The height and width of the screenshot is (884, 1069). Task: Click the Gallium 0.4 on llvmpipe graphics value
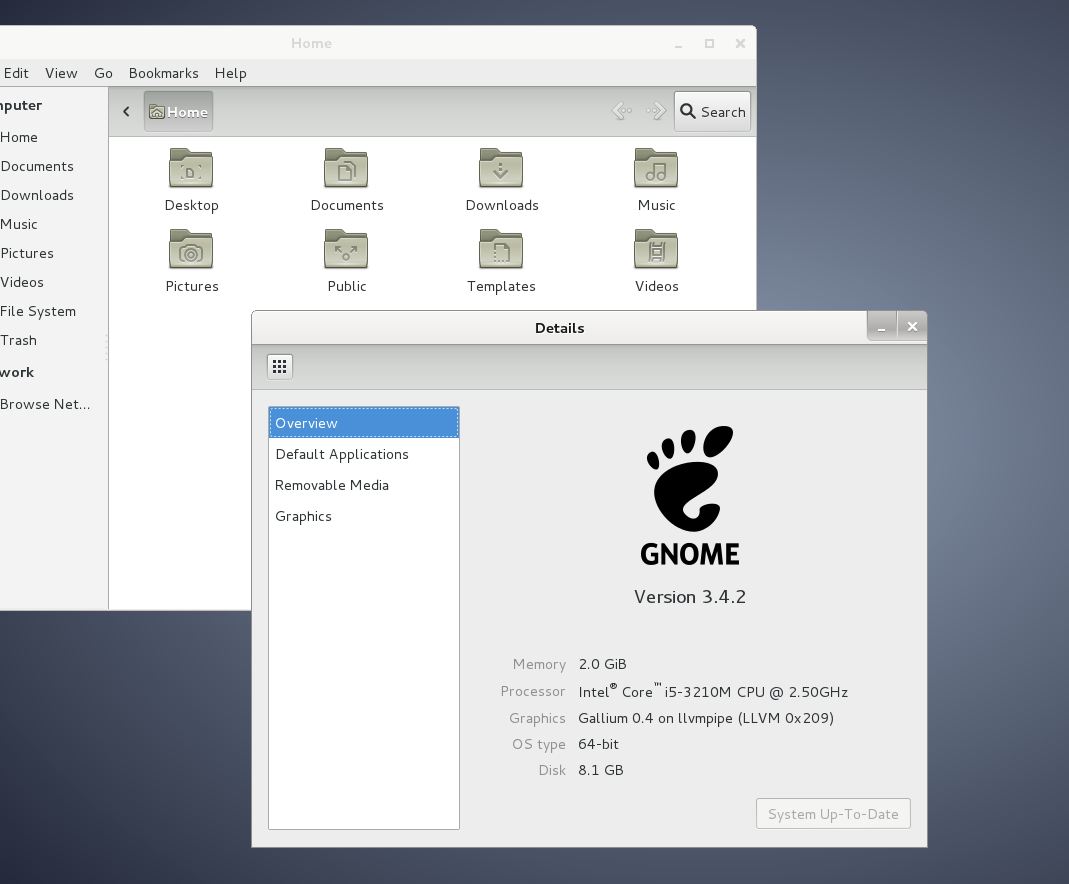click(706, 718)
